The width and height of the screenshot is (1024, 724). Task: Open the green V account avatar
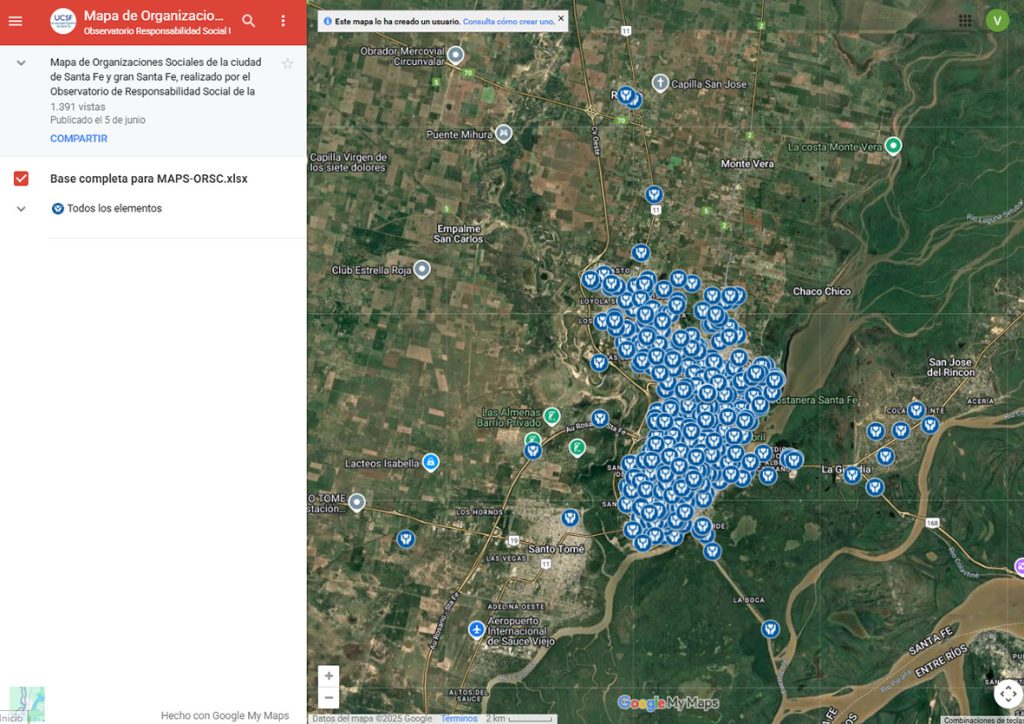(x=997, y=21)
